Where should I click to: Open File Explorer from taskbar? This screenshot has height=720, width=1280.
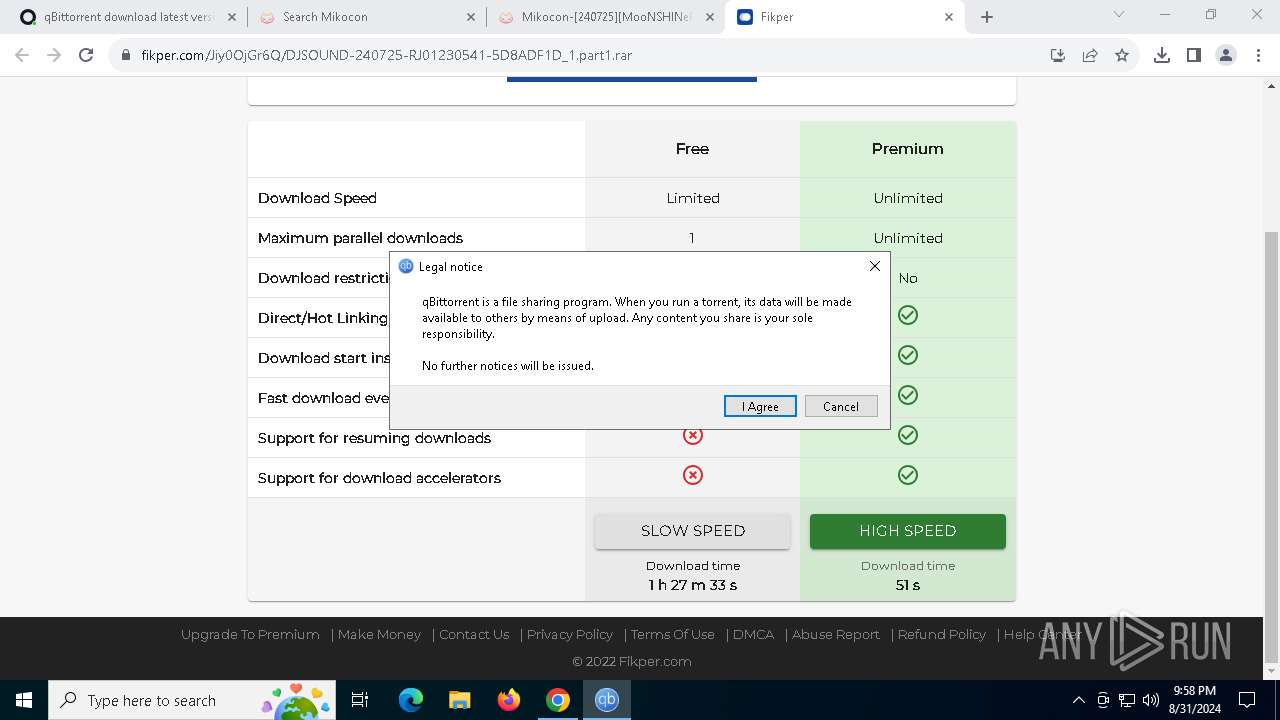click(459, 700)
